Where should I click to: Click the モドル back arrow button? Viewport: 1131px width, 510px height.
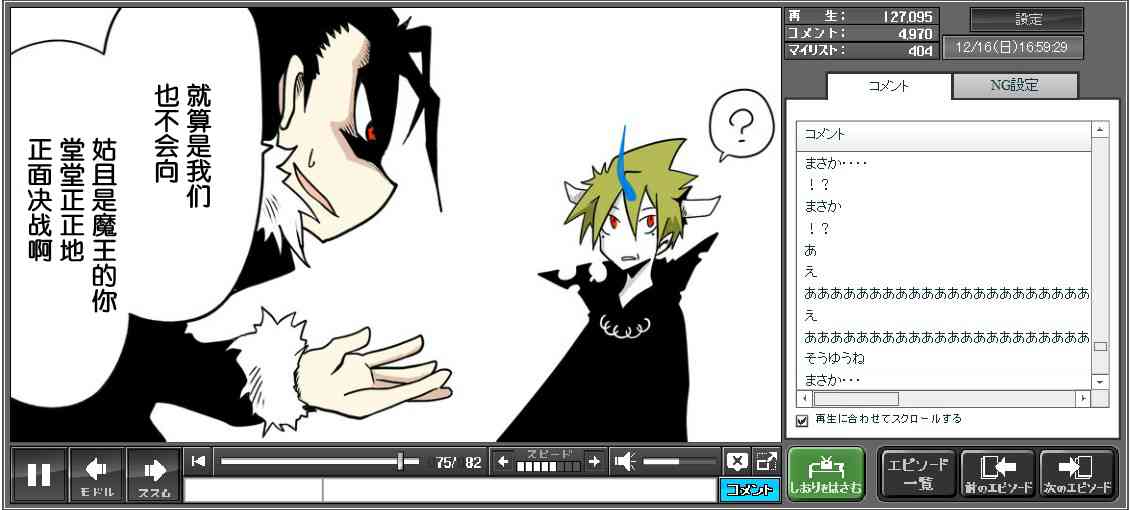click(x=97, y=474)
